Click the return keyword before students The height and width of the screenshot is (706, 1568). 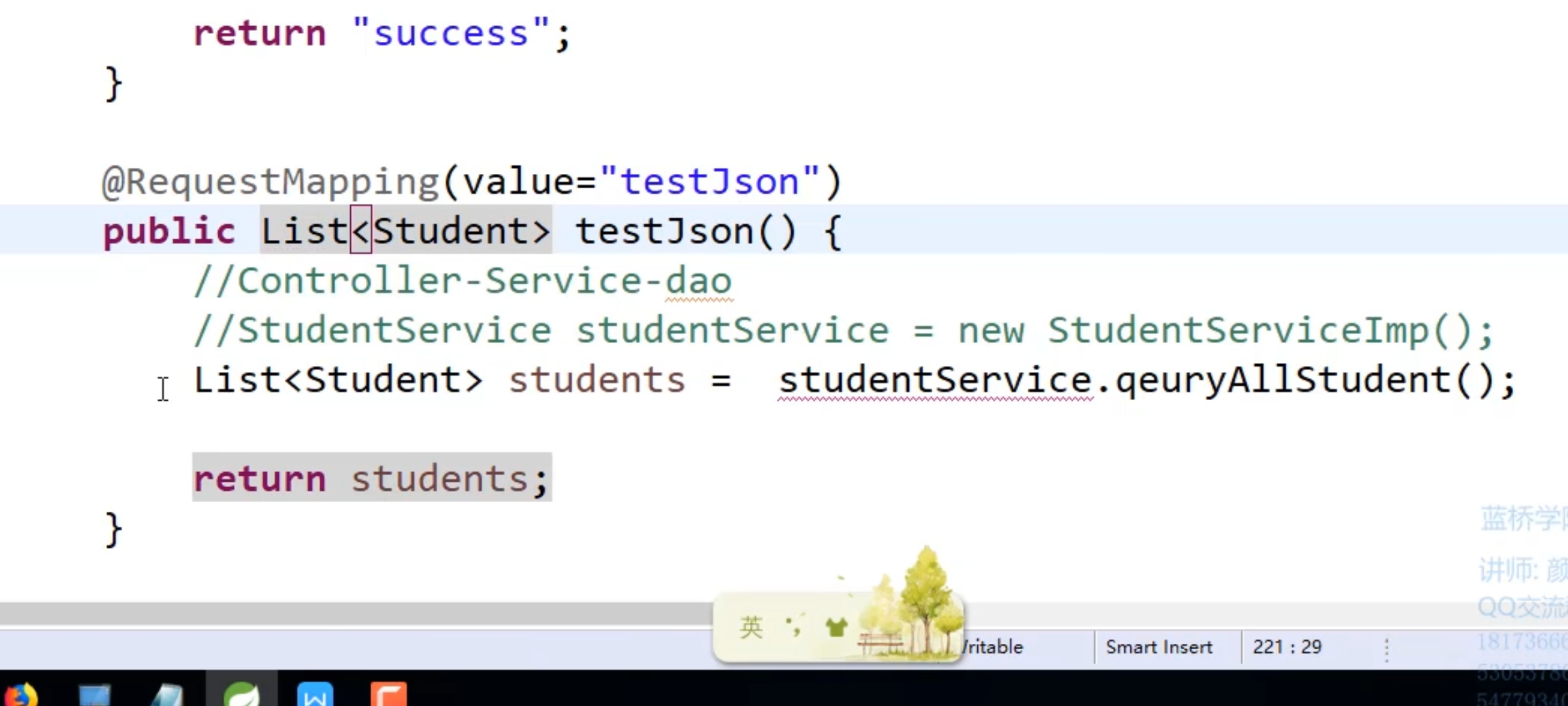click(260, 479)
